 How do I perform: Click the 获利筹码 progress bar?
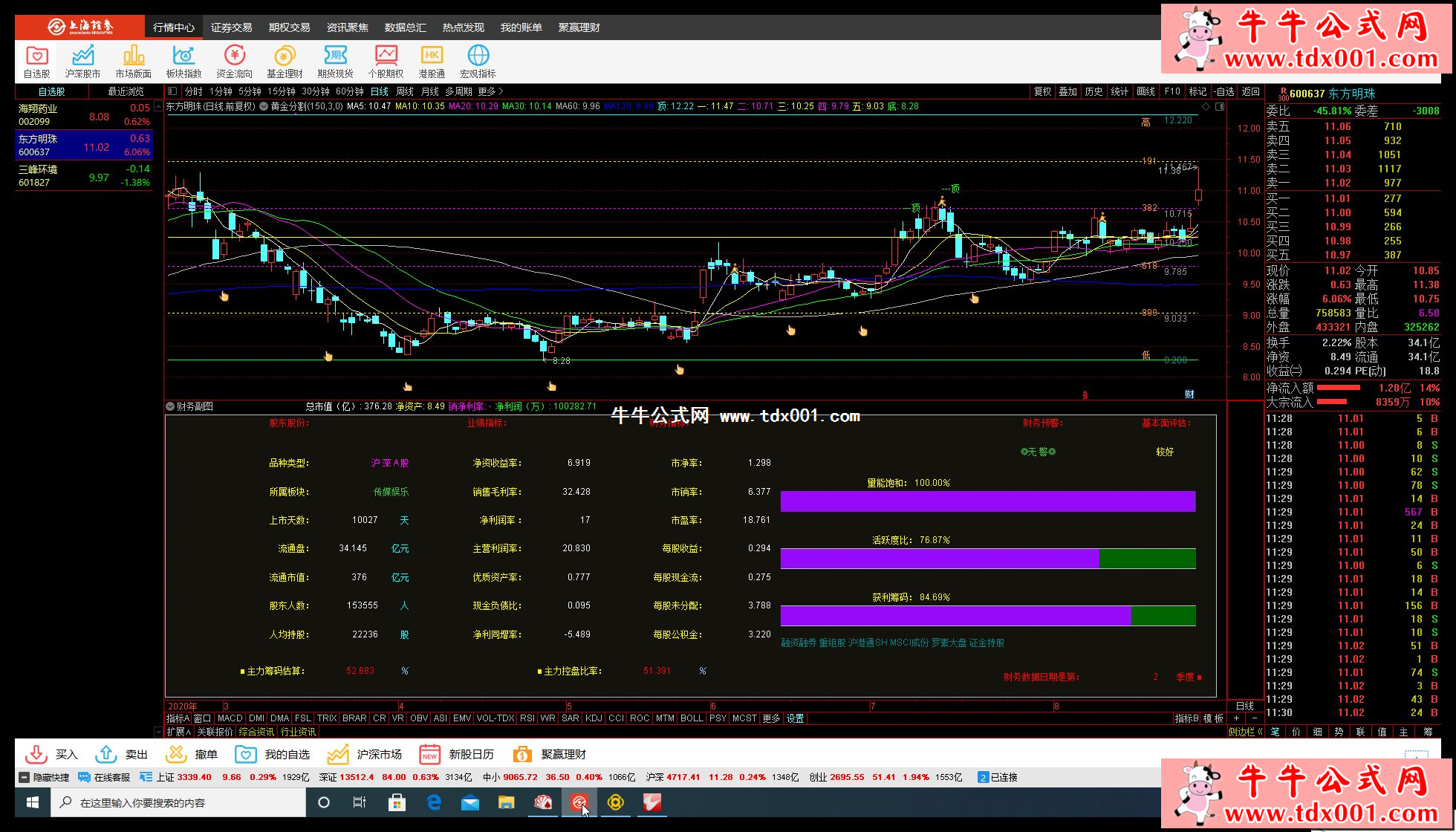point(988,616)
